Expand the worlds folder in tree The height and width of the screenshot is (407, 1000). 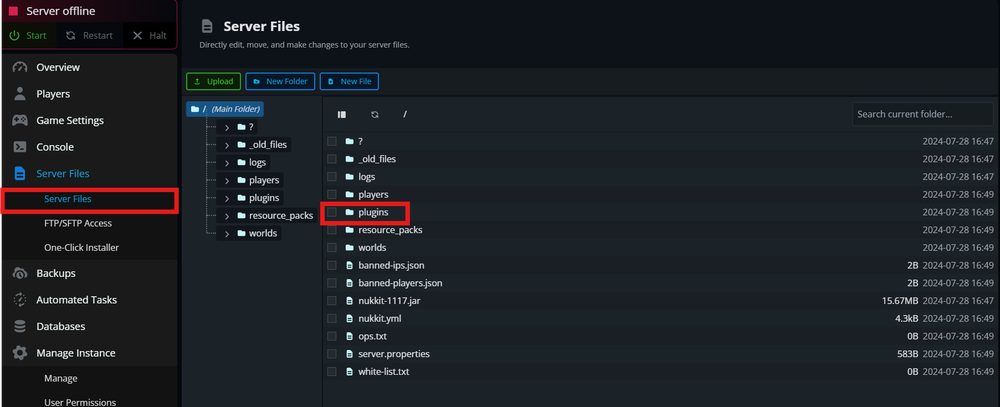tap(227, 234)
